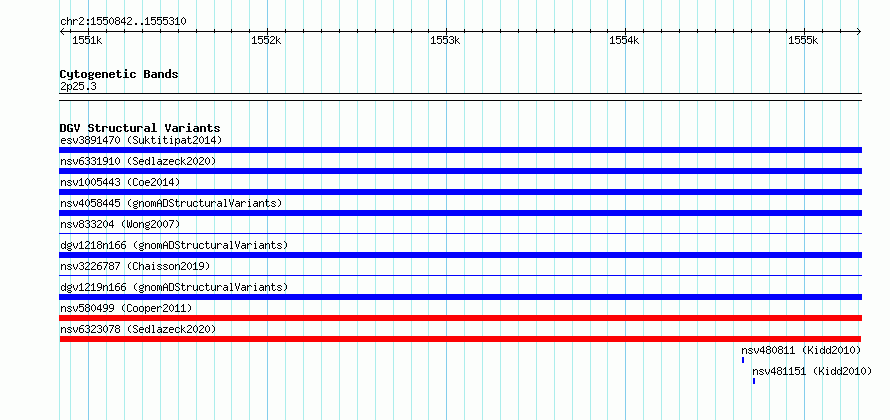Click the 'Cytogenetic Bands' track title
Image resolution: width=890 pixels, height=420 pixels.
tap(119, 74)
